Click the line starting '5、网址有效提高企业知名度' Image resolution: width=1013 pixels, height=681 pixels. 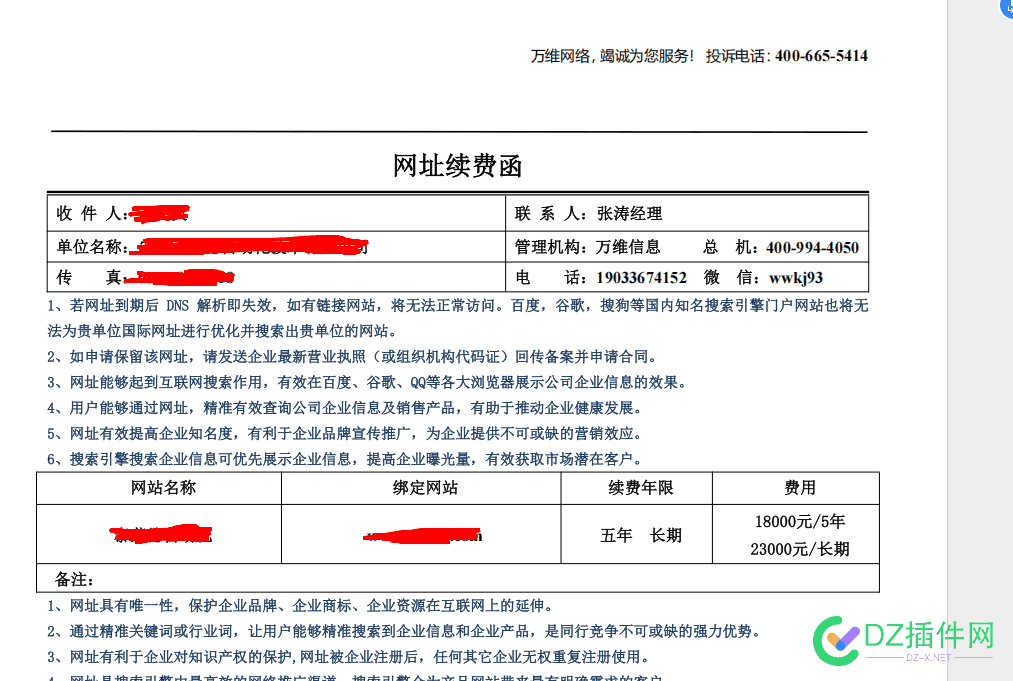(346, 434)
